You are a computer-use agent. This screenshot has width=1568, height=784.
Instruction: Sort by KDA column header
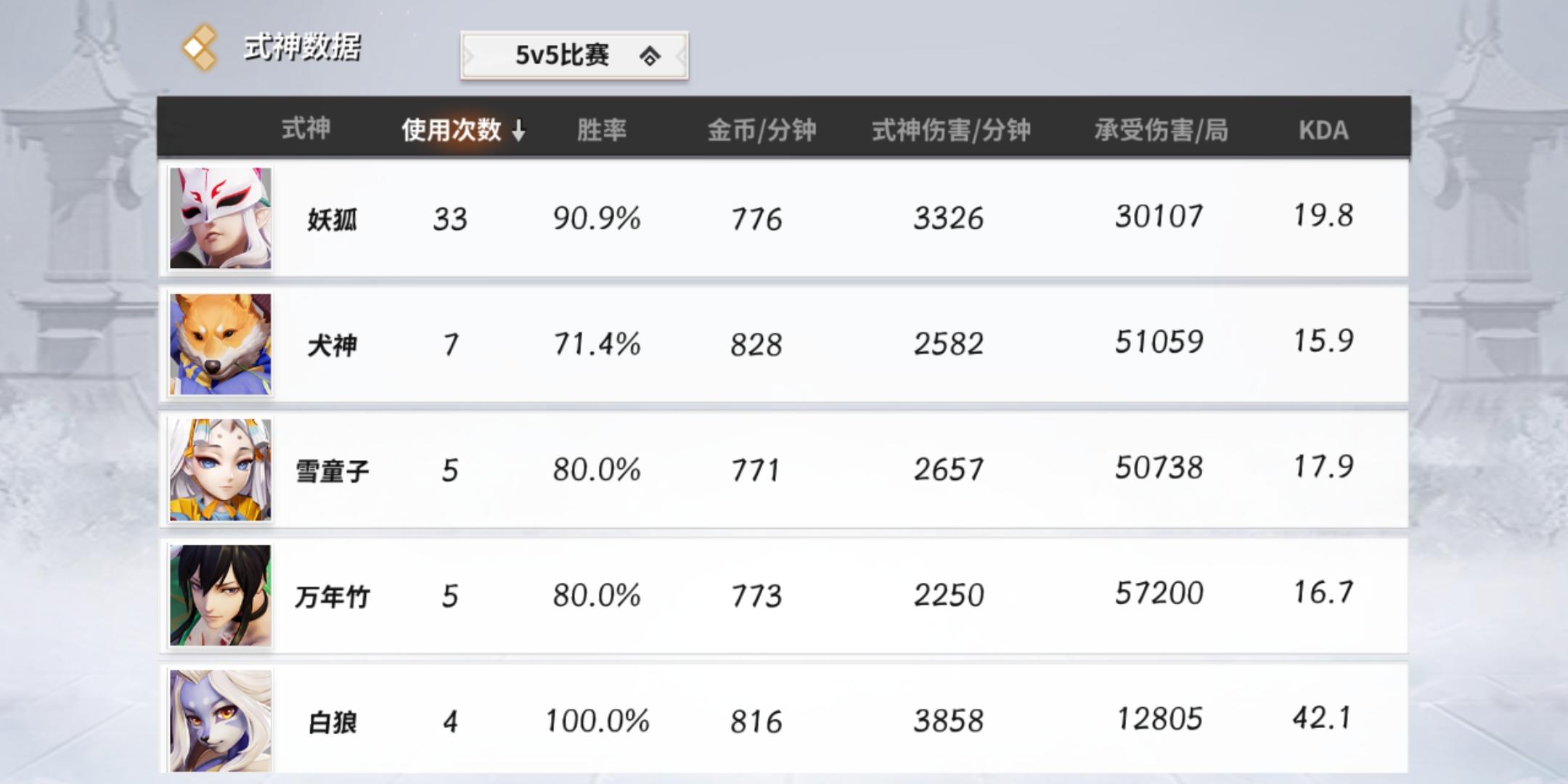tap(1323, 131)
